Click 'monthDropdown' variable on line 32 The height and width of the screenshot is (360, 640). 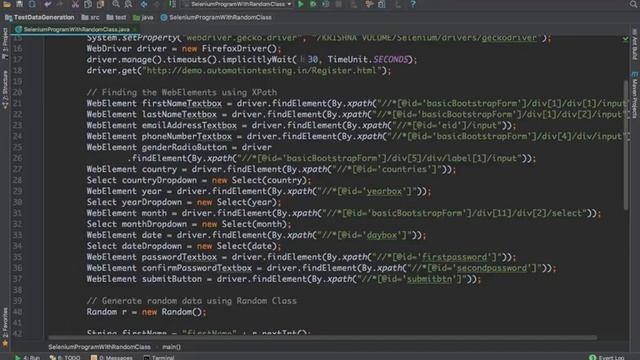click(154, 224)
